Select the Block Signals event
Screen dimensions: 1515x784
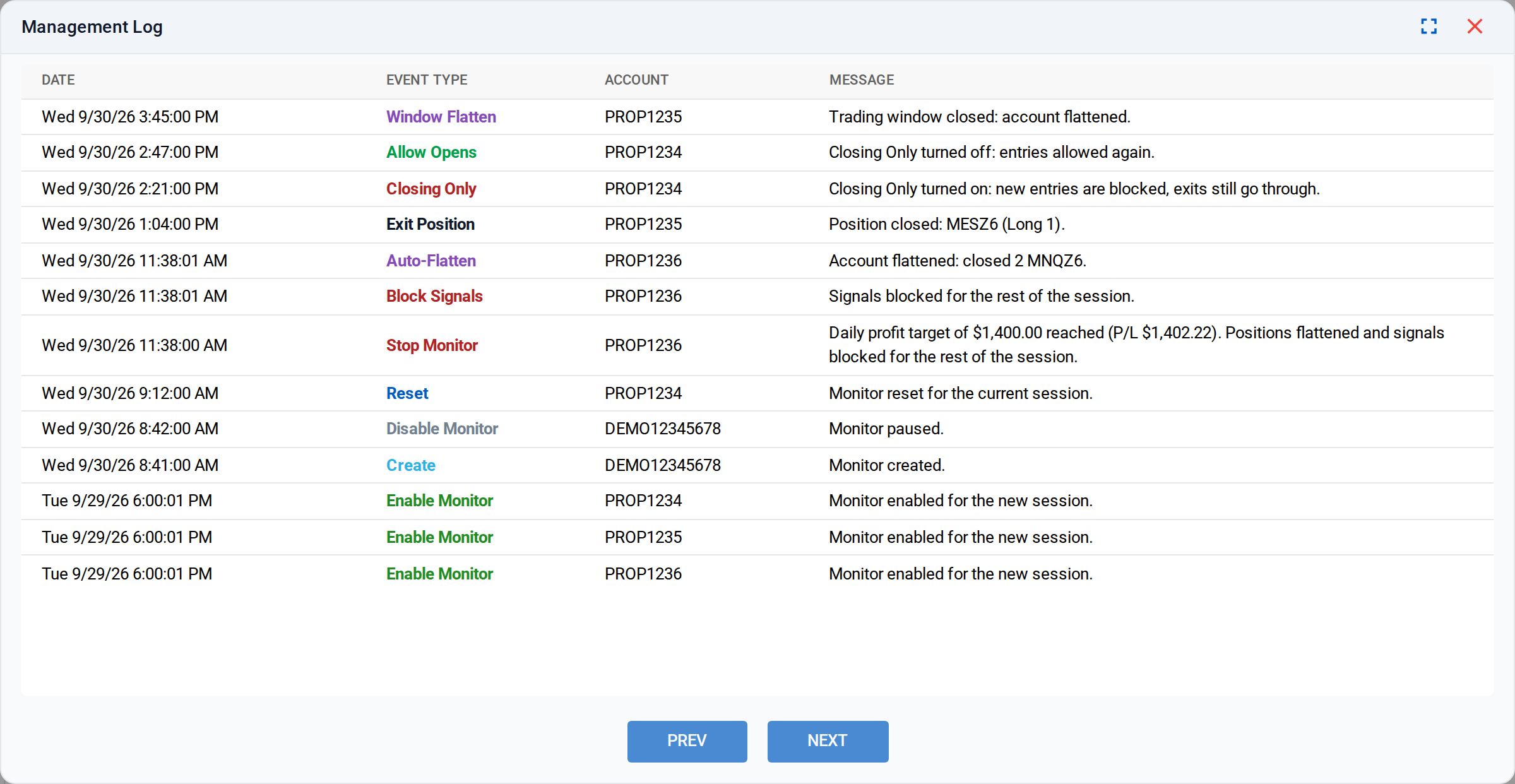tap(434, 296)
